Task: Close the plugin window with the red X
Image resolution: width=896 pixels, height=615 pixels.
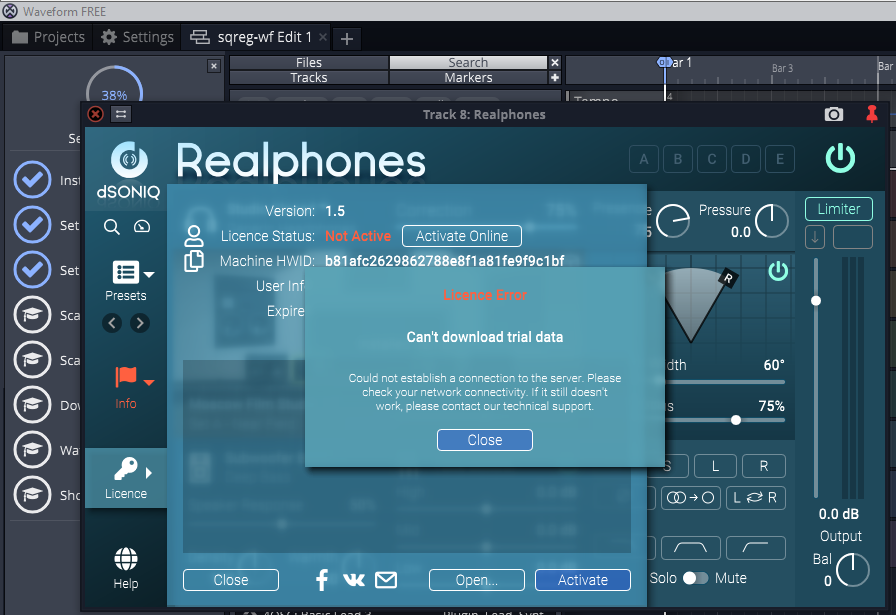Action: point(95,114)
